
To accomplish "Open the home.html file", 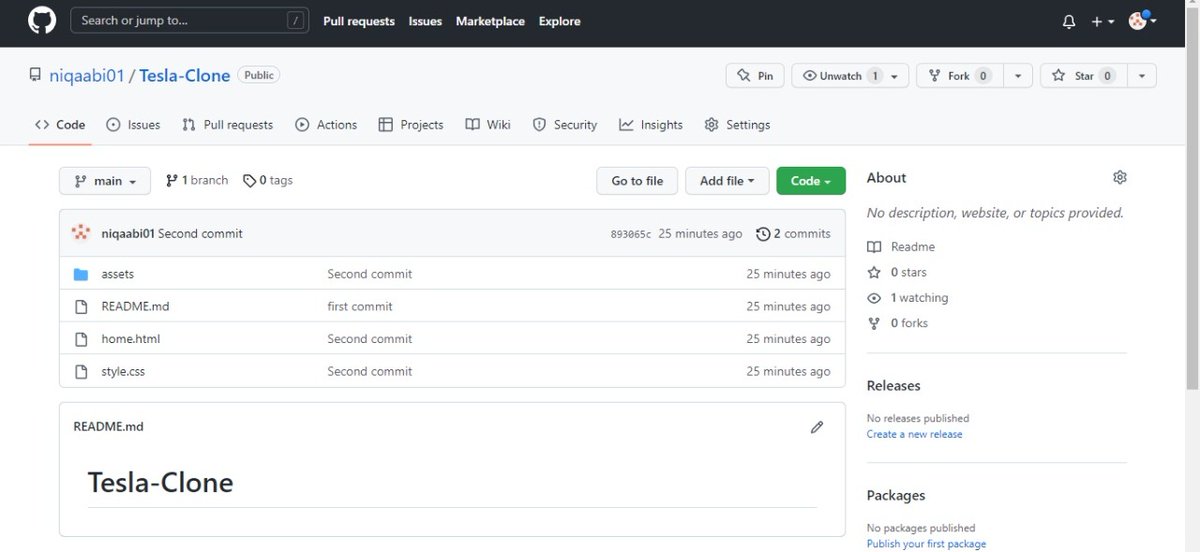I will 131,339.
